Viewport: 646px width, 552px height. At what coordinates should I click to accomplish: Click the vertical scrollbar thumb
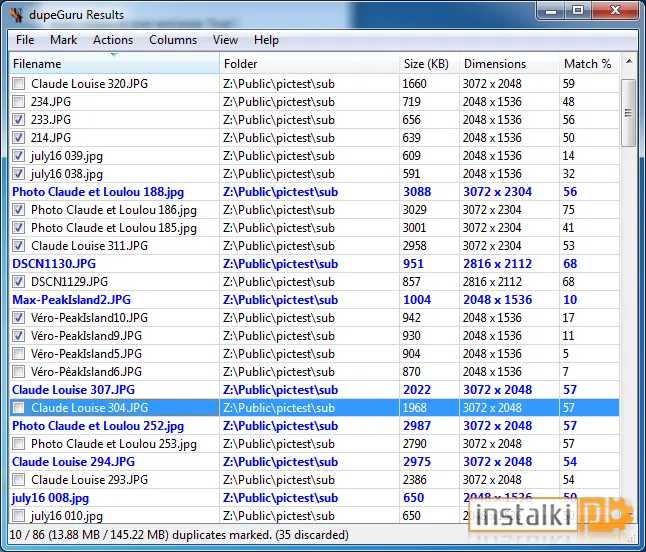click(629, 112)
